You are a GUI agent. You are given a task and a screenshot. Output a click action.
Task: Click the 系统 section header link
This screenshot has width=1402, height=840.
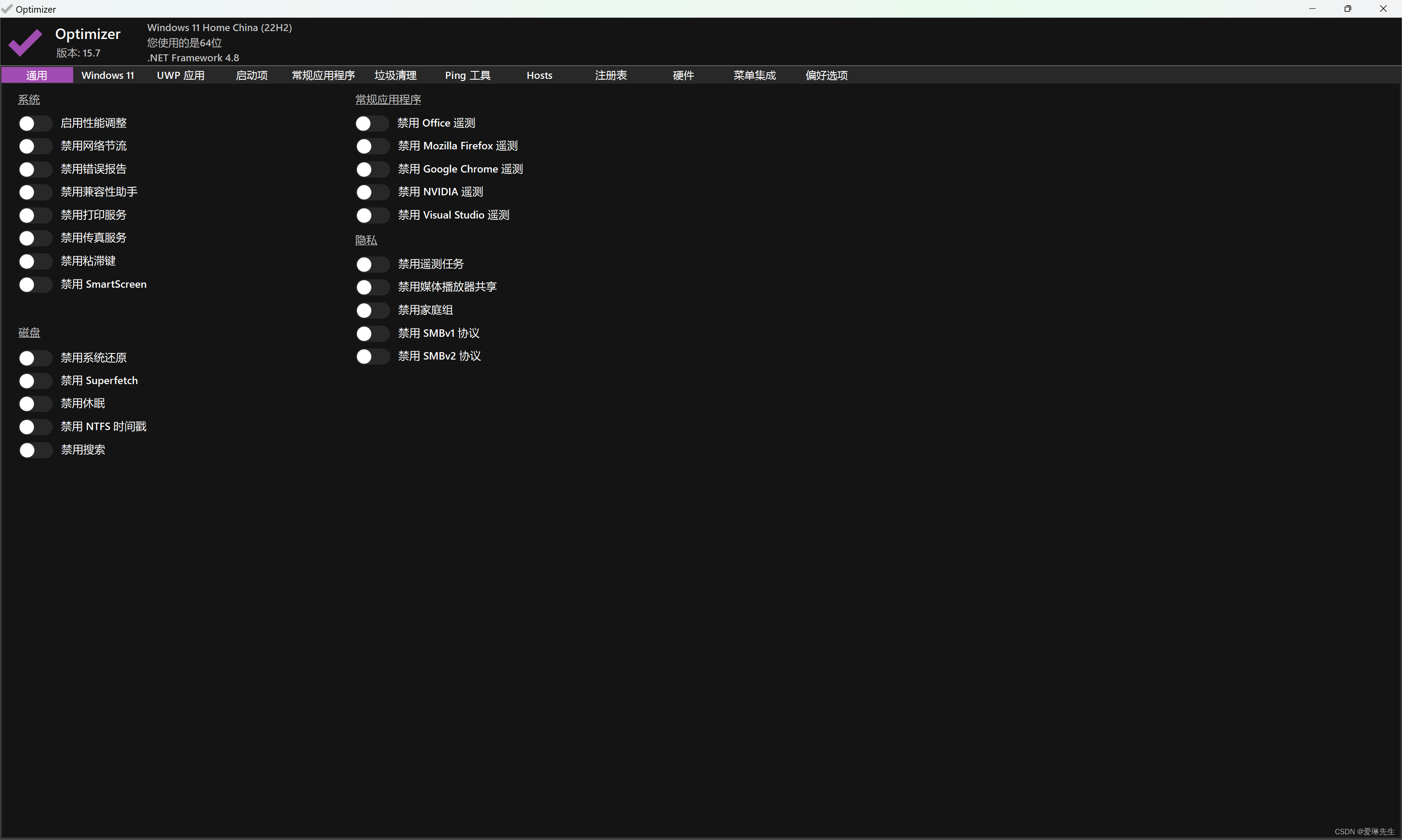click(29, 99)
